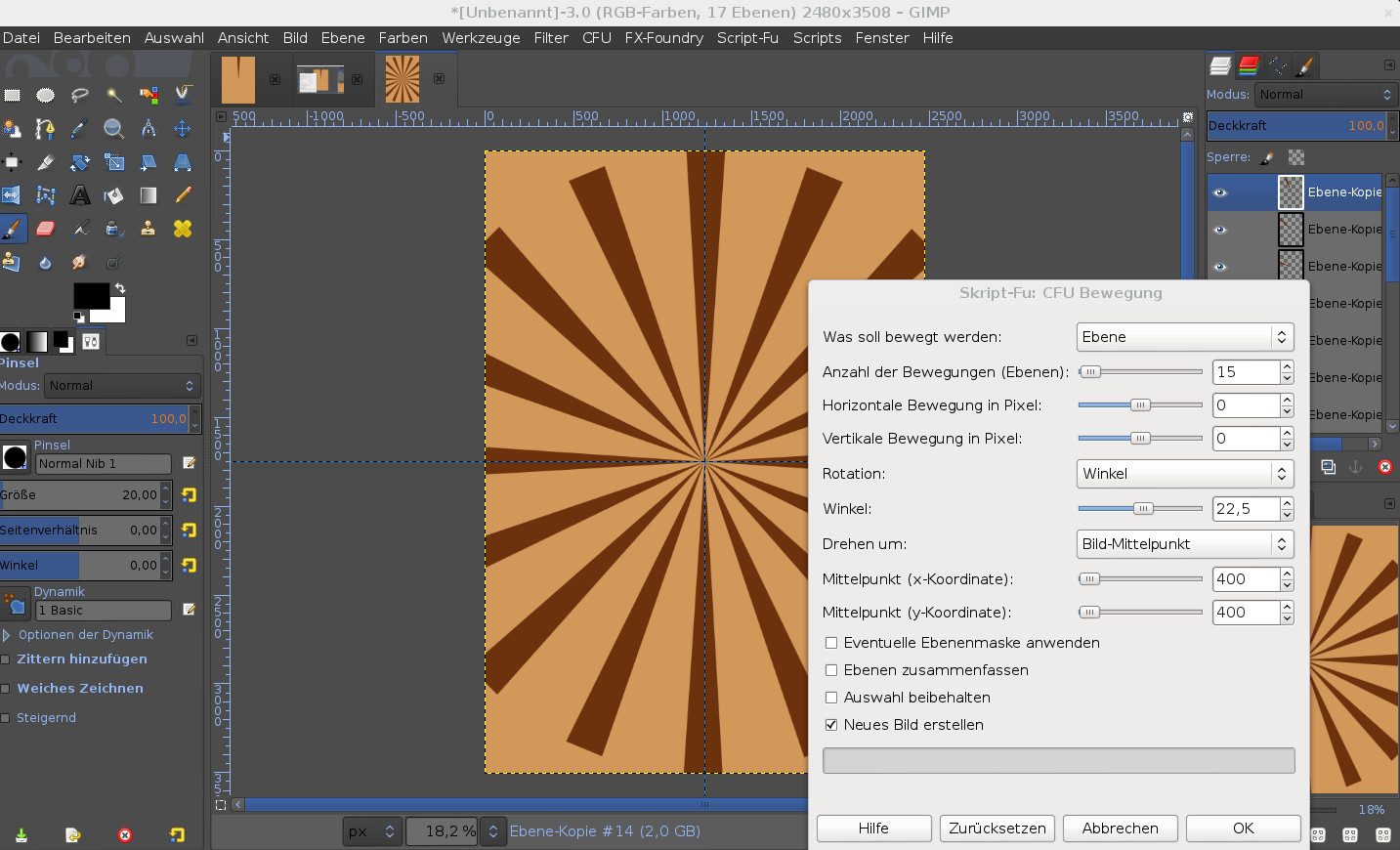Image resolution: width=1400 pixels, height=850 pixels.
Task: Click the OK button
Action: click(1243, 829)
